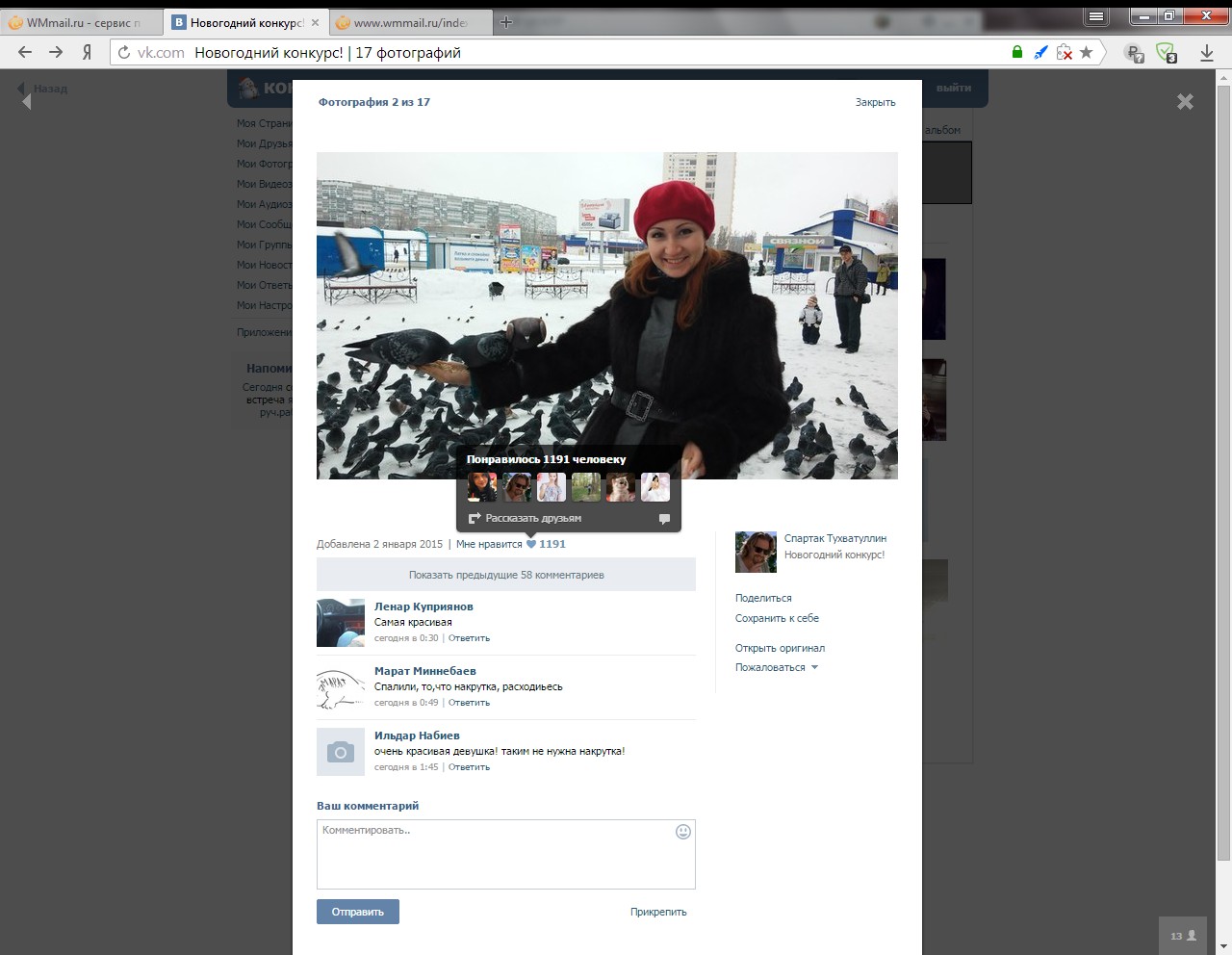
Task: Click Прикрепить attach link
Action: 658,912
